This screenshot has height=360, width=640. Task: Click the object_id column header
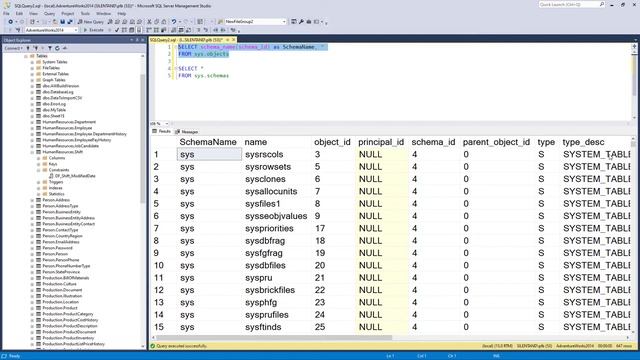(x=332, y=142)
